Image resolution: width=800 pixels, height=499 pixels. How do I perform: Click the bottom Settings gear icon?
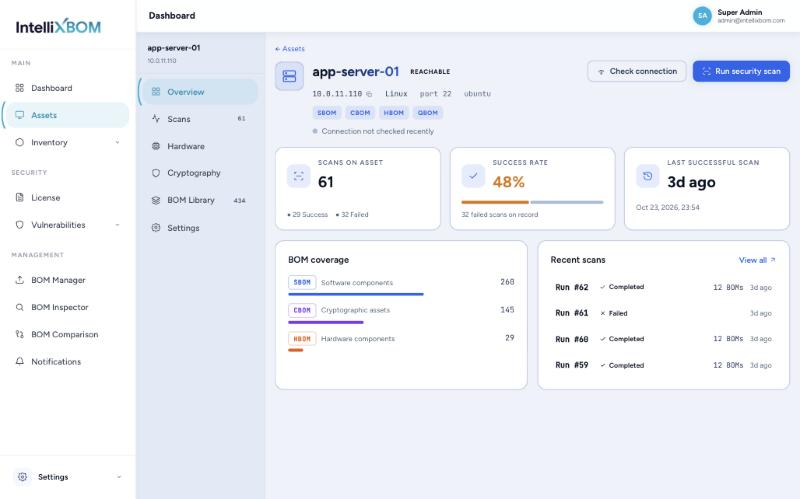[22, 477]
